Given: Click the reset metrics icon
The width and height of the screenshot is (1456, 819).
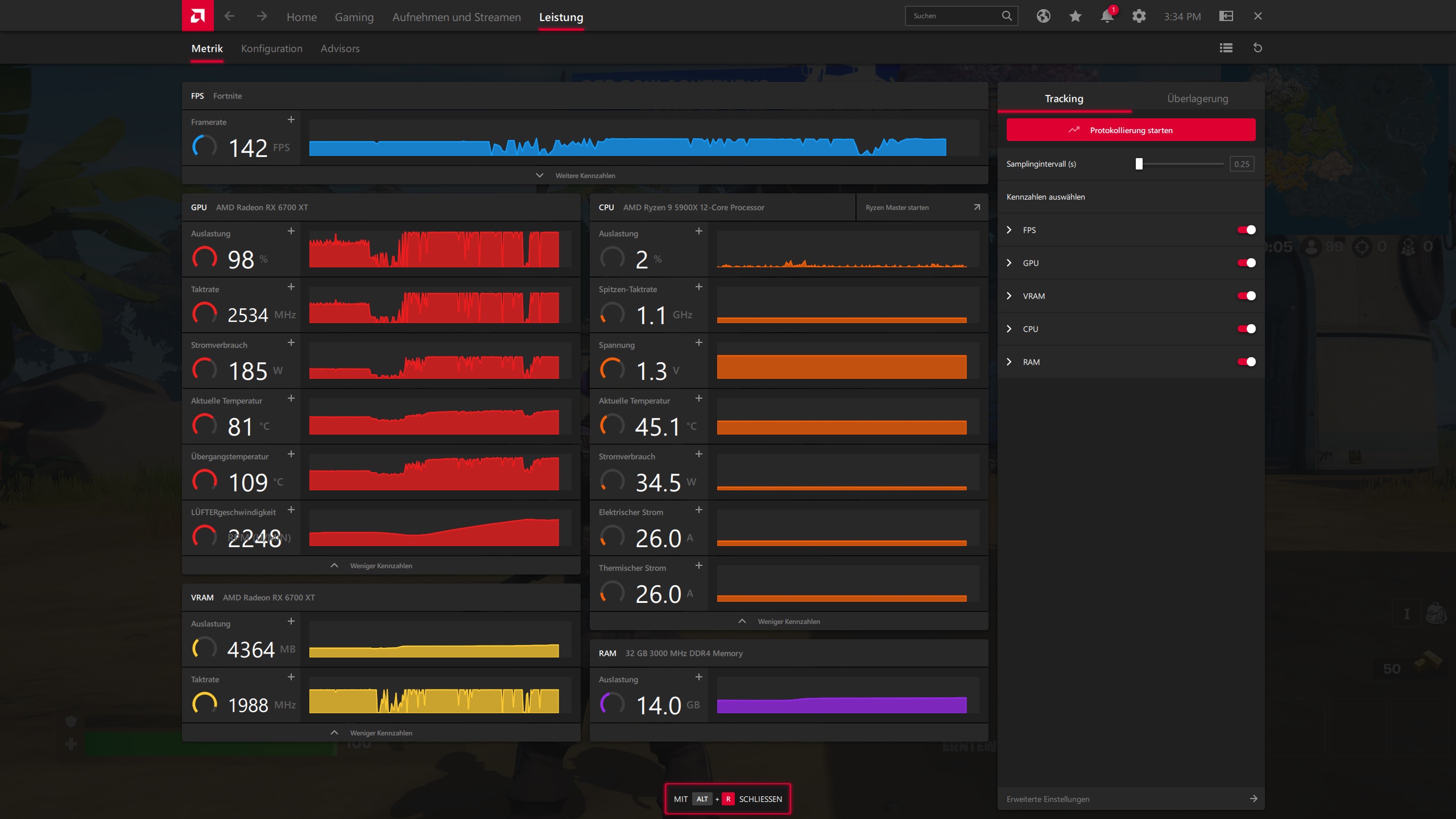Looking at the screenshot, I should pos(1258,48).
